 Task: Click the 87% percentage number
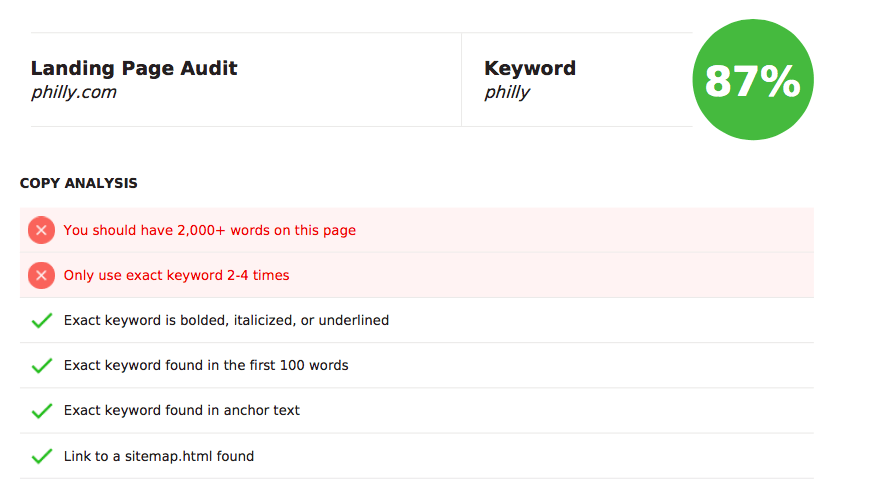(752, 82)
